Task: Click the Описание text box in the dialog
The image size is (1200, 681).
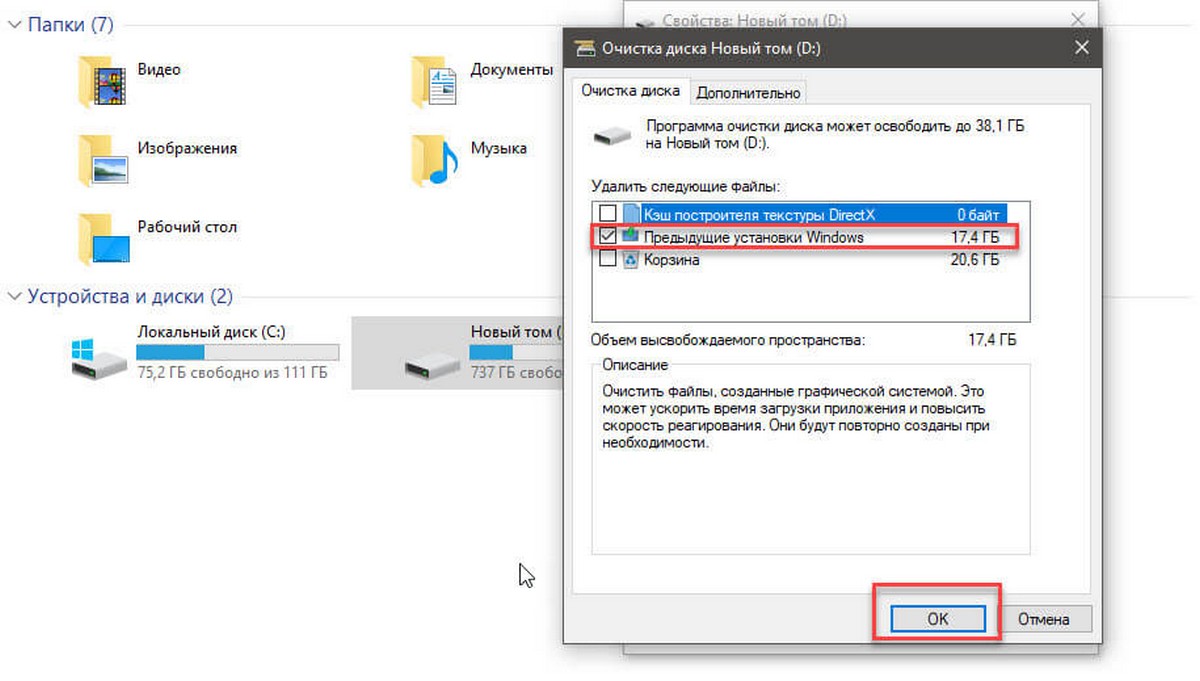Action: click(810, 459)
